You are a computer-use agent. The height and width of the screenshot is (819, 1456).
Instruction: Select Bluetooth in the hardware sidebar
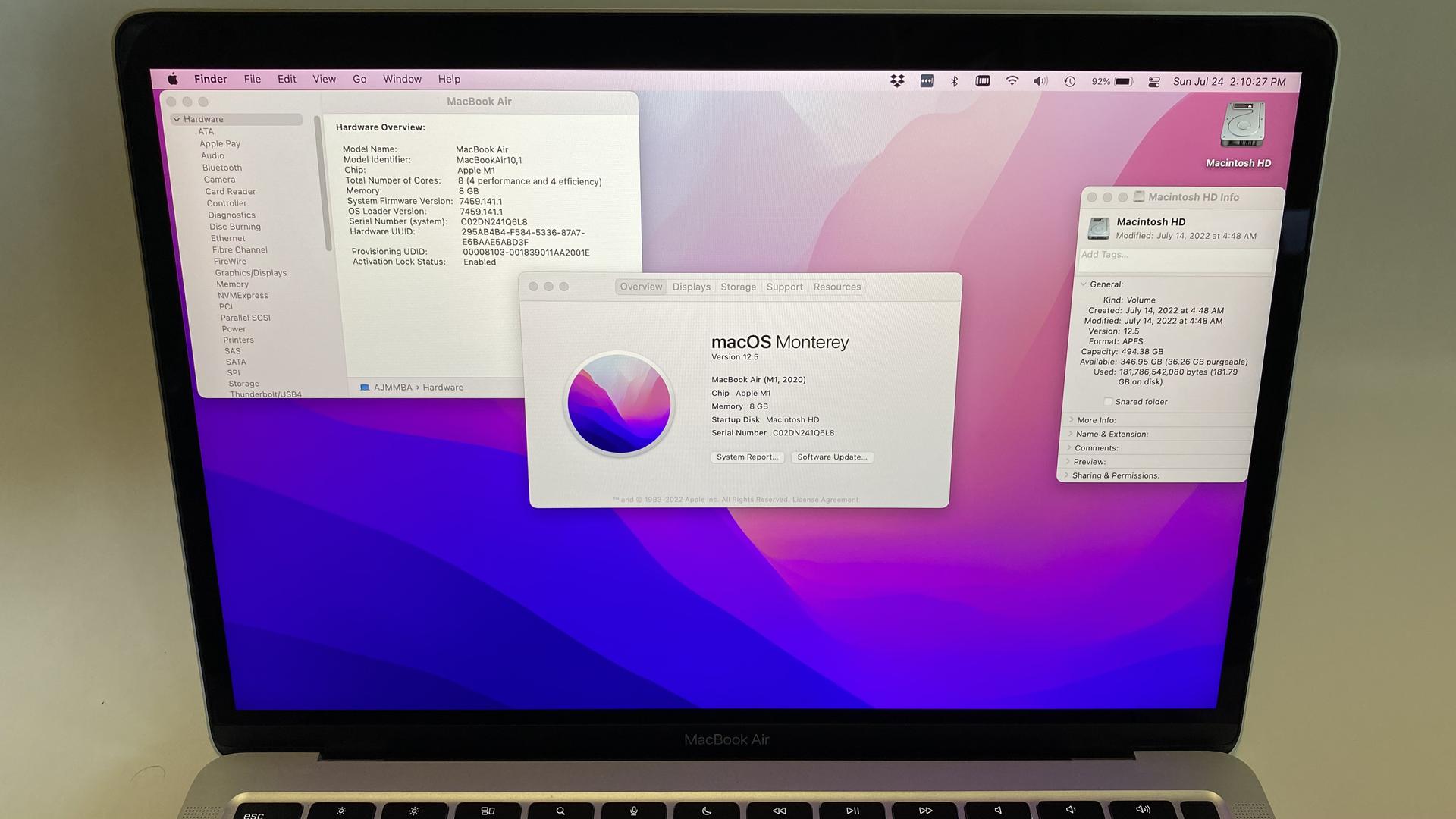(x=222, y=168)
